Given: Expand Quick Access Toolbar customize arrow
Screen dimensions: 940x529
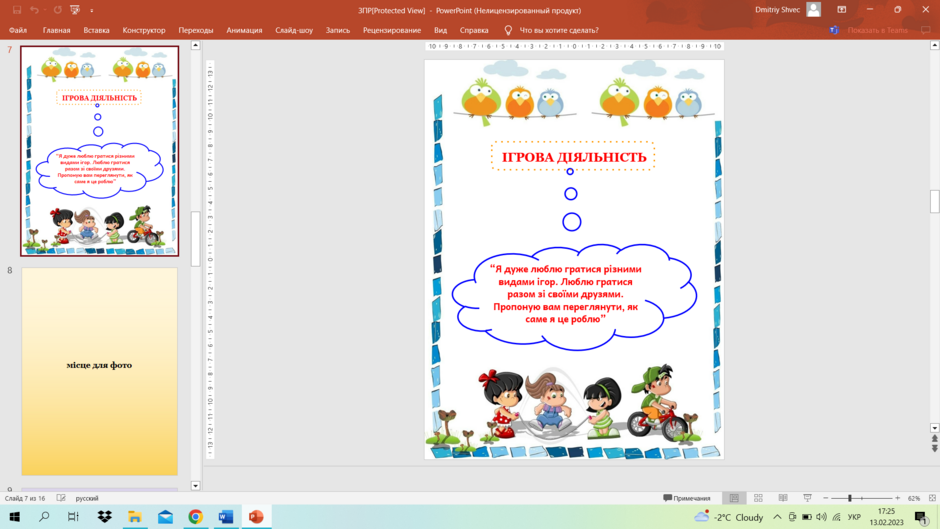Looking at the screenshot, I should 92,10.
